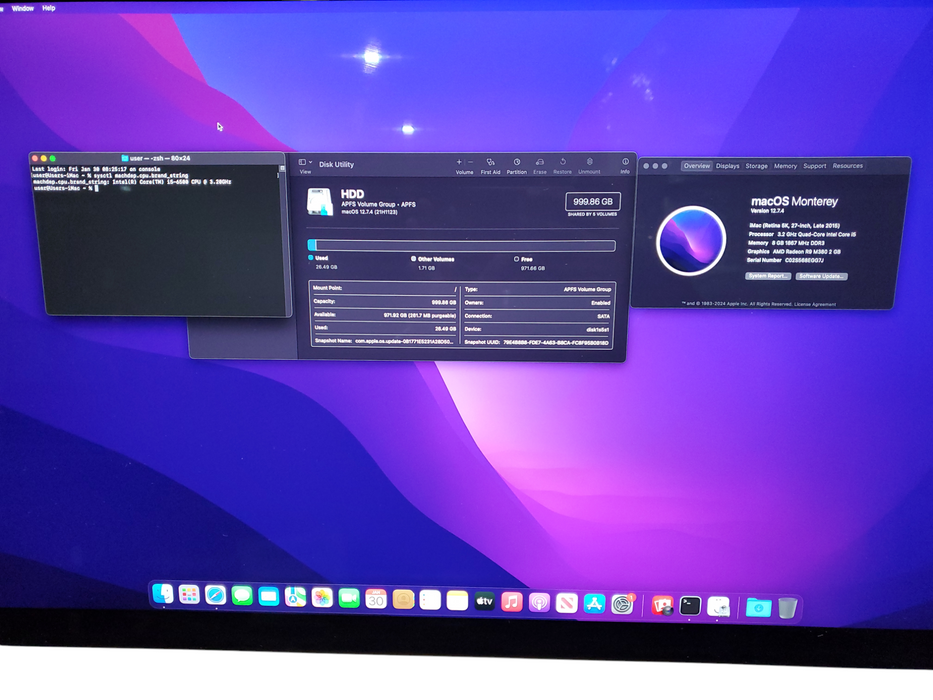The height and width of the screenshot is (700, 933).
Task: Open Calendar showing 30 in Dock
Action: pos(375,599)
